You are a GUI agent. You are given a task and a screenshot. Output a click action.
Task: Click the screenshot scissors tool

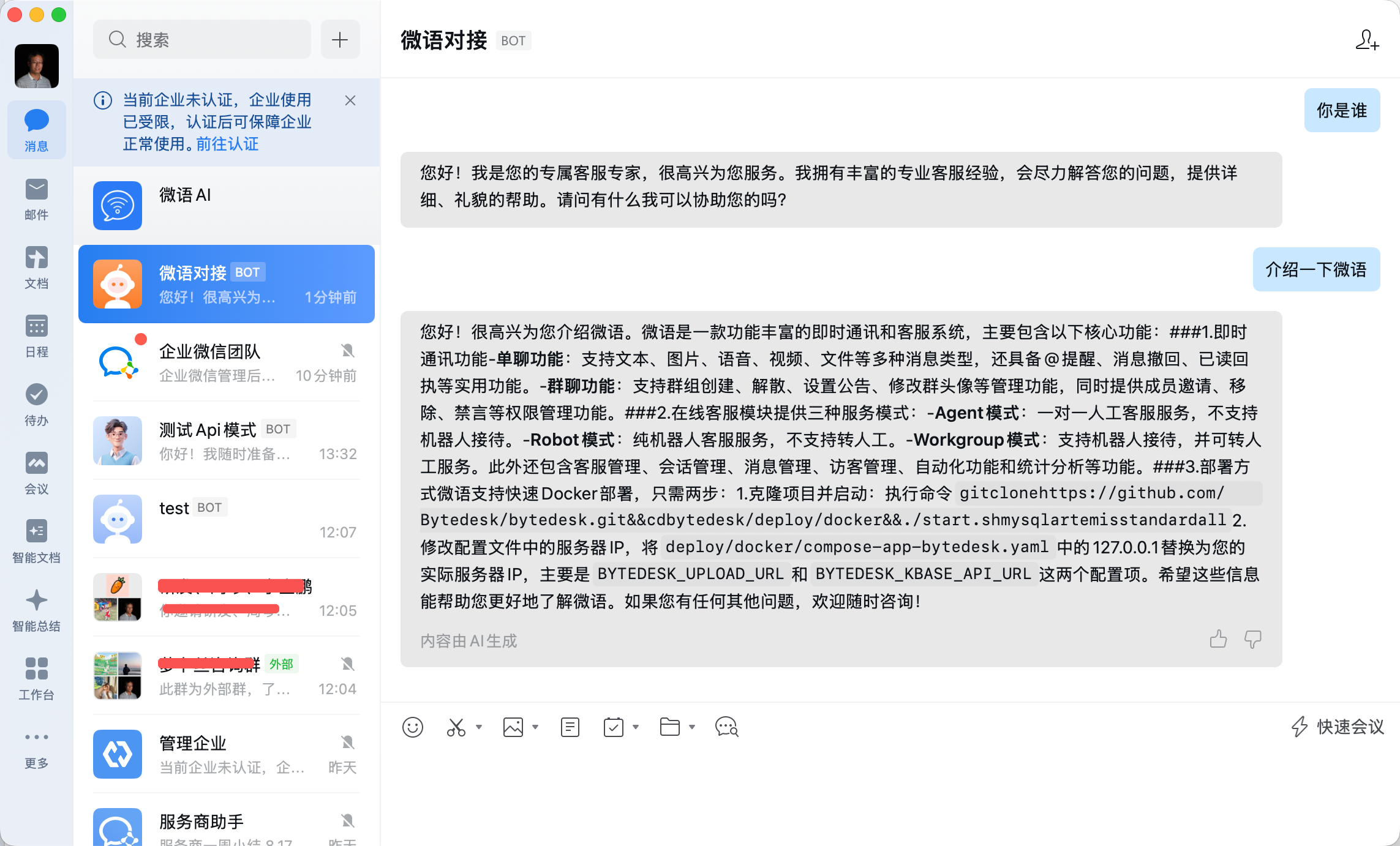[x=456, y=727]
